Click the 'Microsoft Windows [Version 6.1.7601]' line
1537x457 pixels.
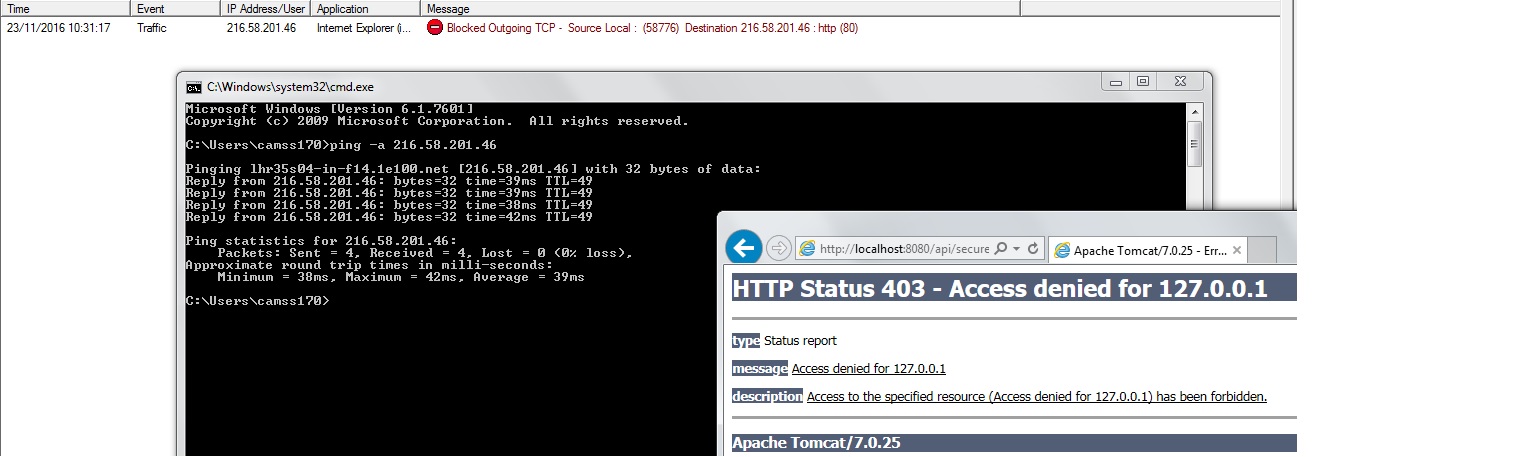329,109
